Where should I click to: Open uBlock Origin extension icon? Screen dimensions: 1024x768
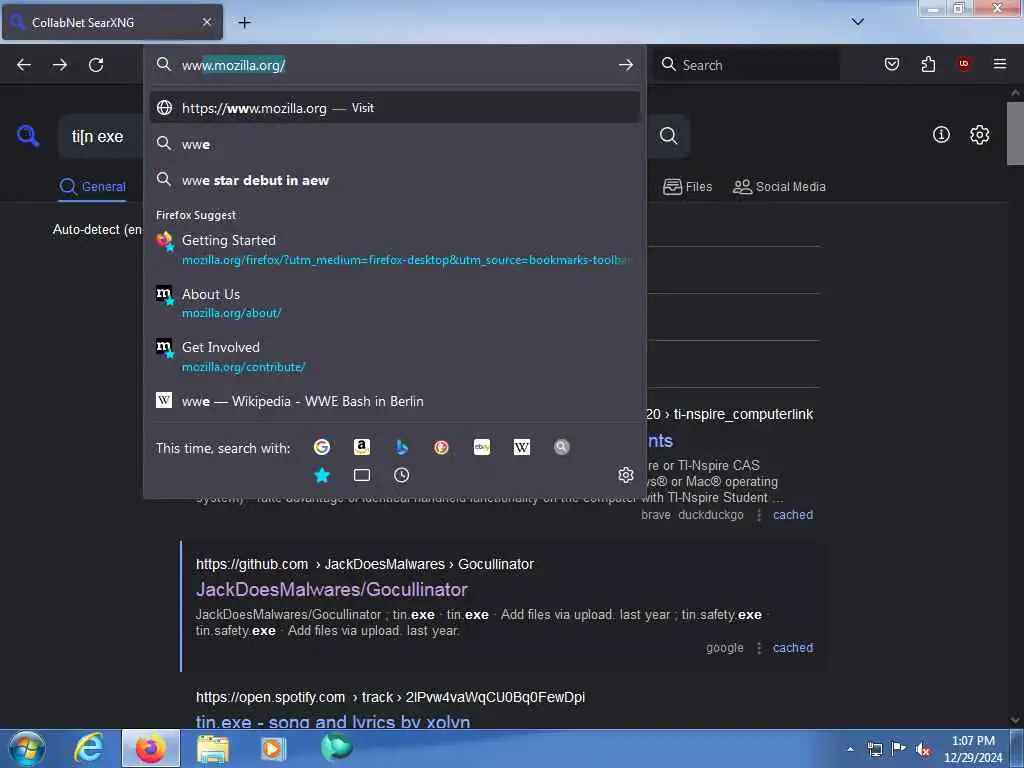pos(964,64)
